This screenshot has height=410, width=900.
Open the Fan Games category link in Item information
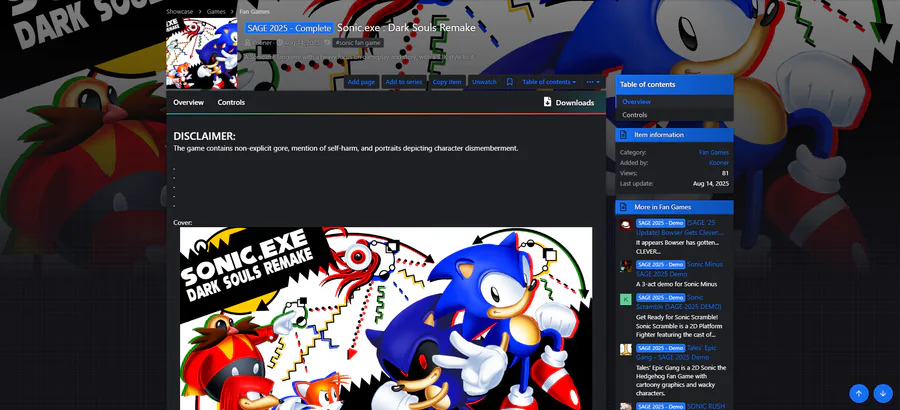click(x=713, y=153)
